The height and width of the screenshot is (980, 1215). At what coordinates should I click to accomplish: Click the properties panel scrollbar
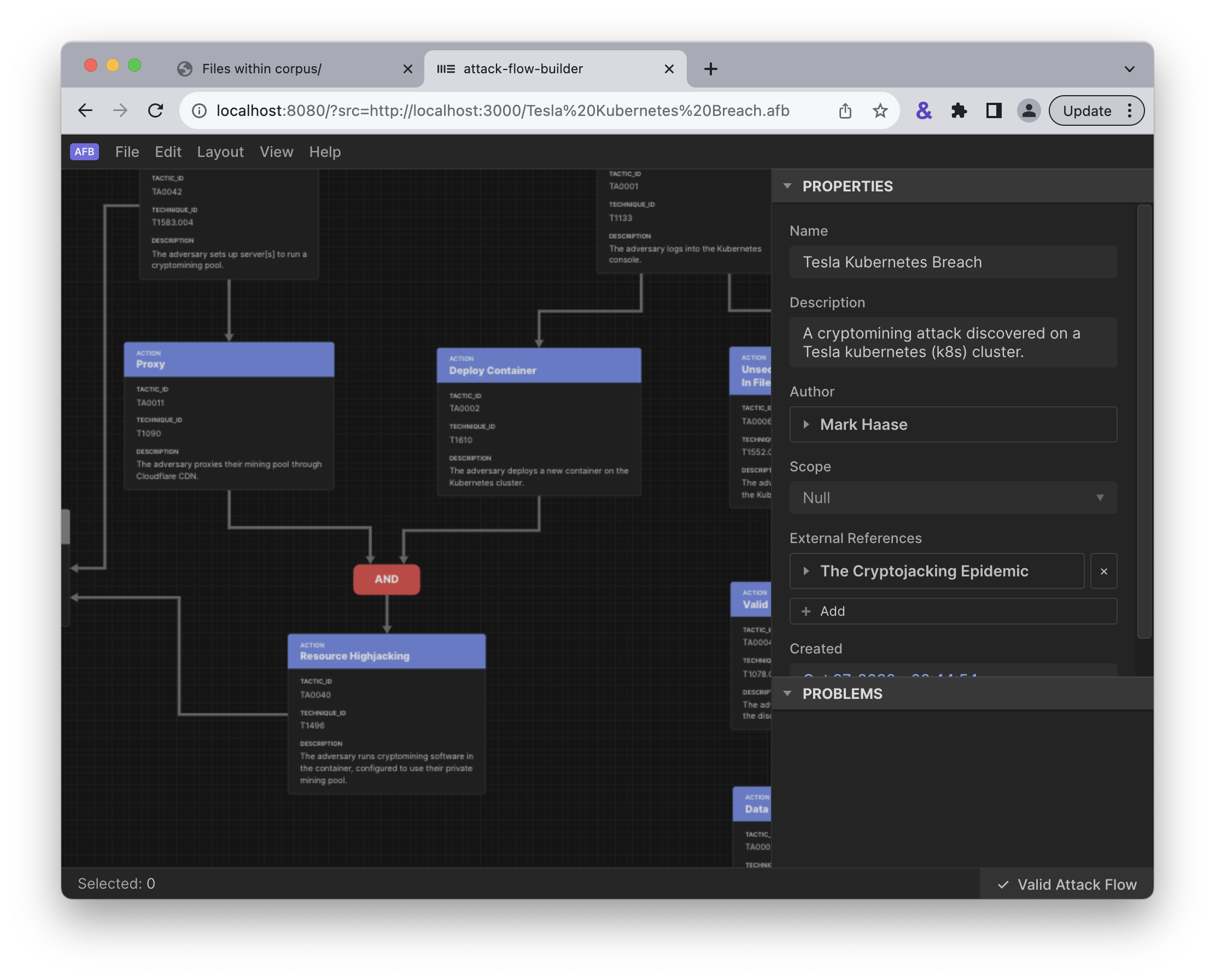1143,421
